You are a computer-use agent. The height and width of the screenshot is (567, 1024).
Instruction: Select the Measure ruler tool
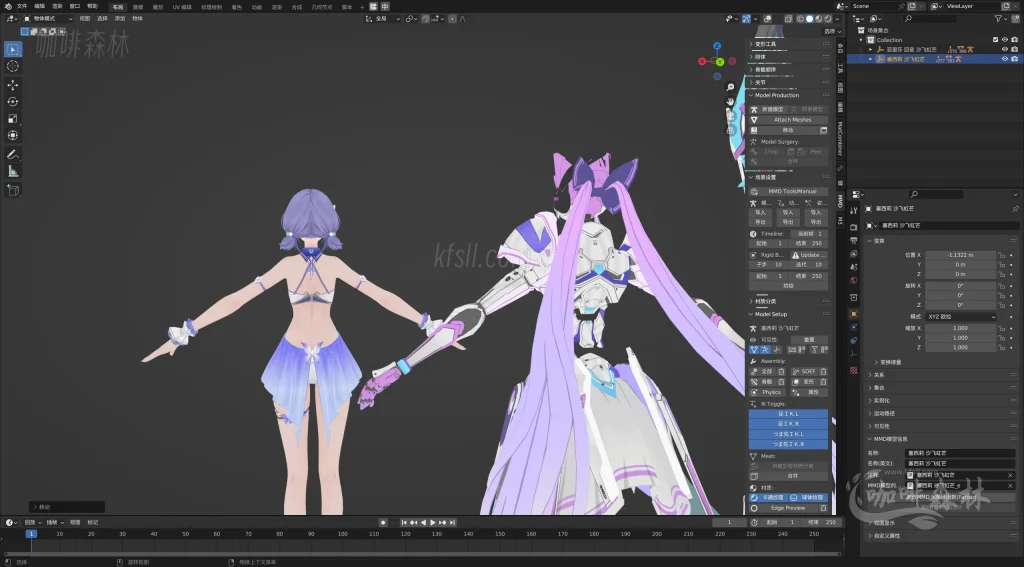(12, 171)
